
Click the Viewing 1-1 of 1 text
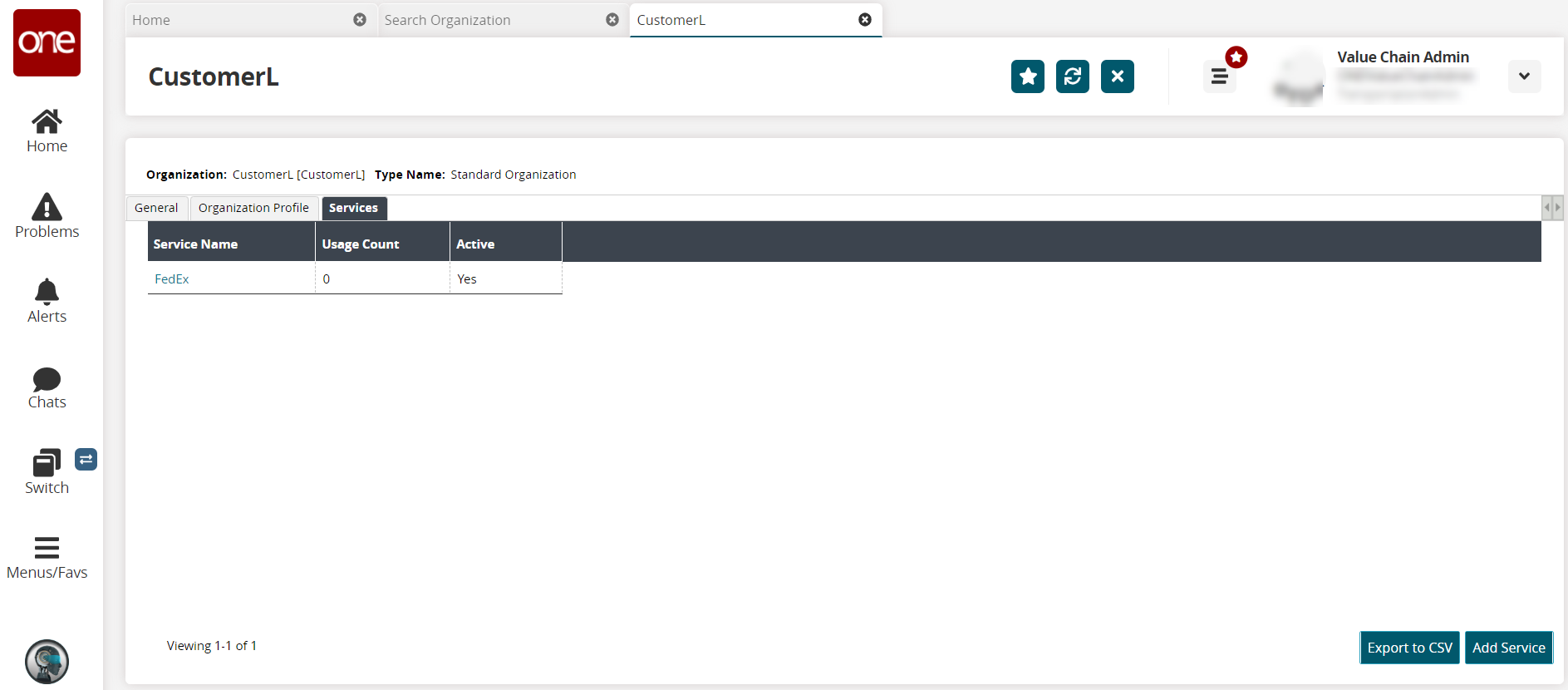(x=212, y=646)
